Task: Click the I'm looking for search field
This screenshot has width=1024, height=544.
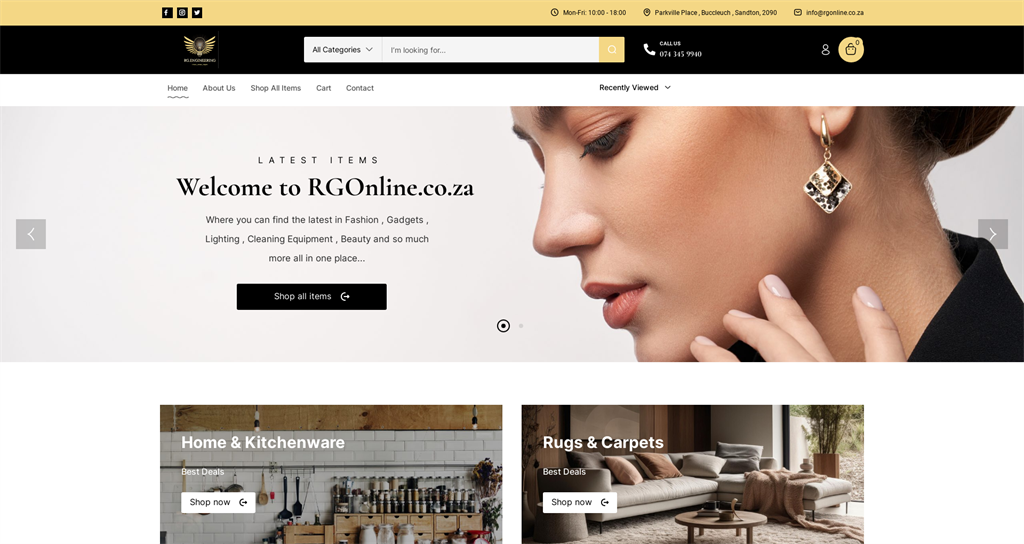Action: click(490, 50)
